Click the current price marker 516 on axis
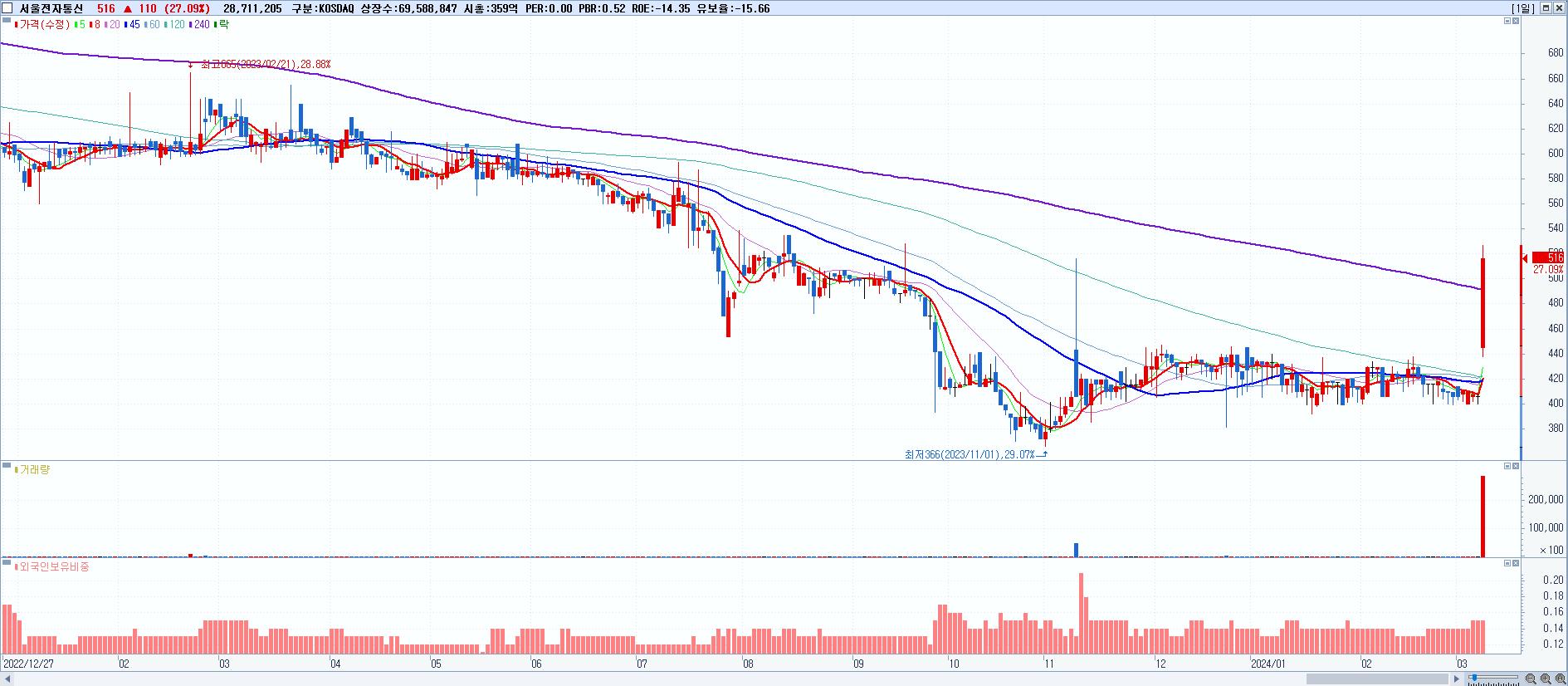1568x686 pixels. tap(1548, 258)
